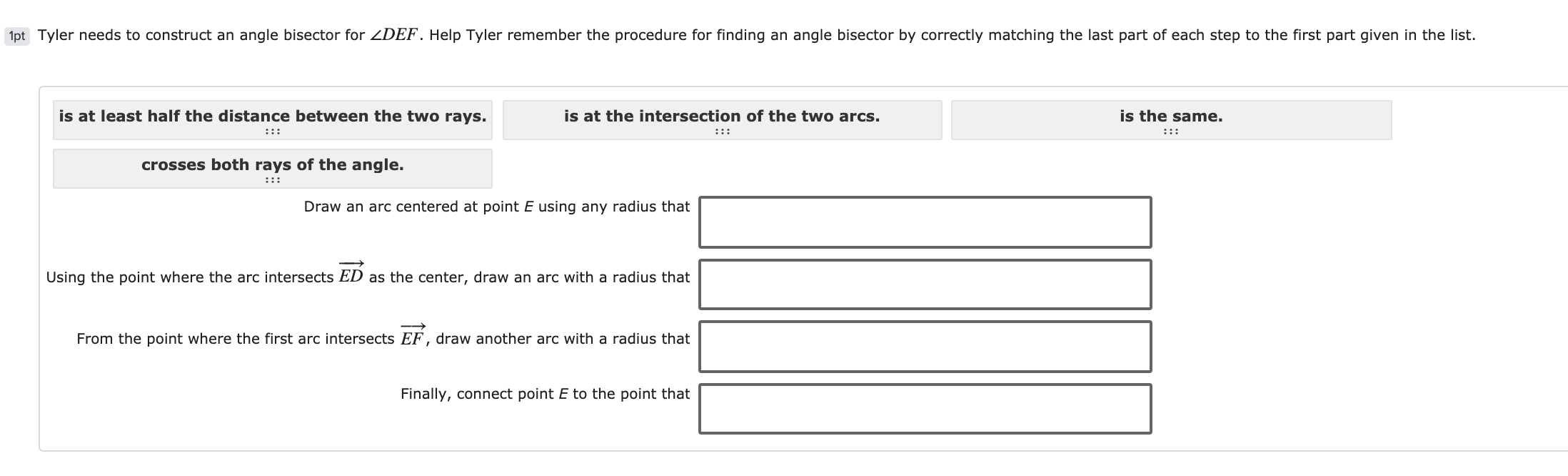Select the "is the same." answer tile

1171,116
